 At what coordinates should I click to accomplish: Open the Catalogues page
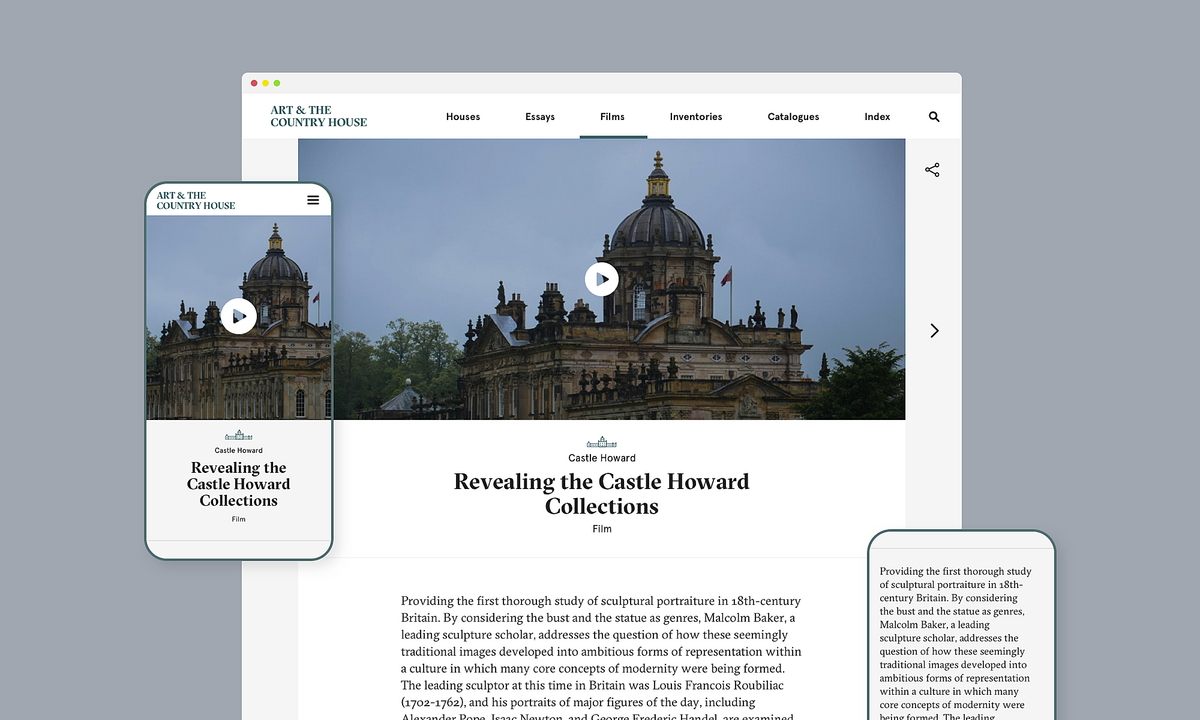point(793,117)
